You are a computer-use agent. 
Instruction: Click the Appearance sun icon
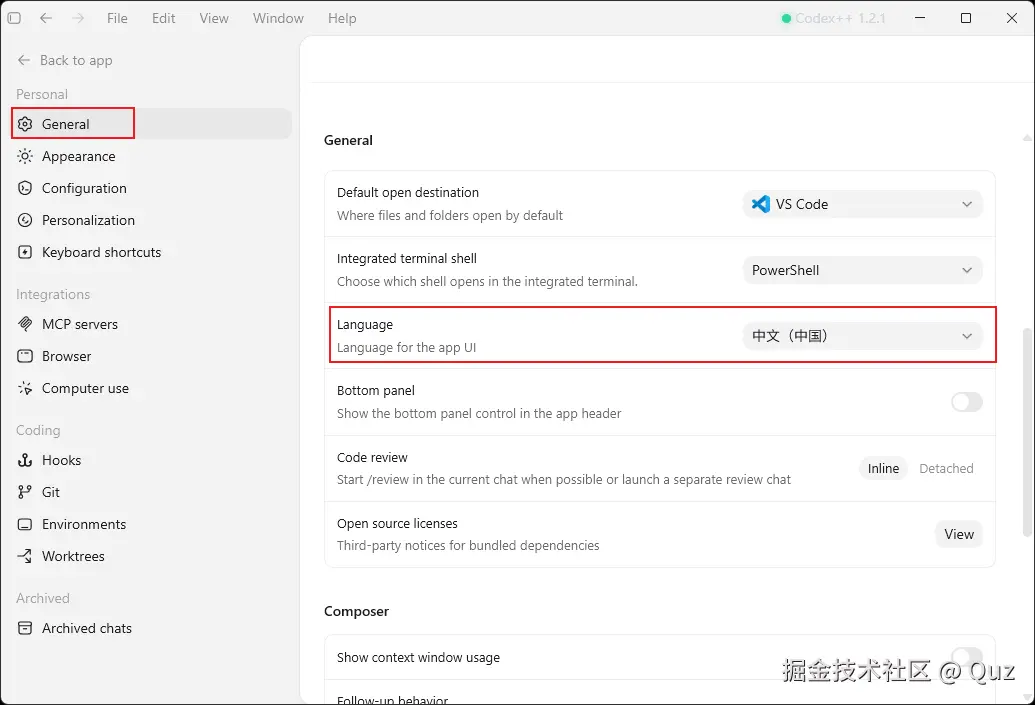point(25,156)
